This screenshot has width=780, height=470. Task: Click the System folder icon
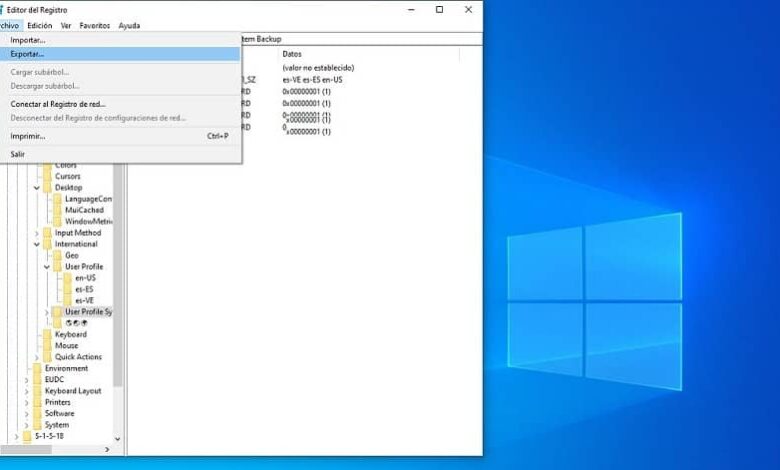click(x=37, y=425)
